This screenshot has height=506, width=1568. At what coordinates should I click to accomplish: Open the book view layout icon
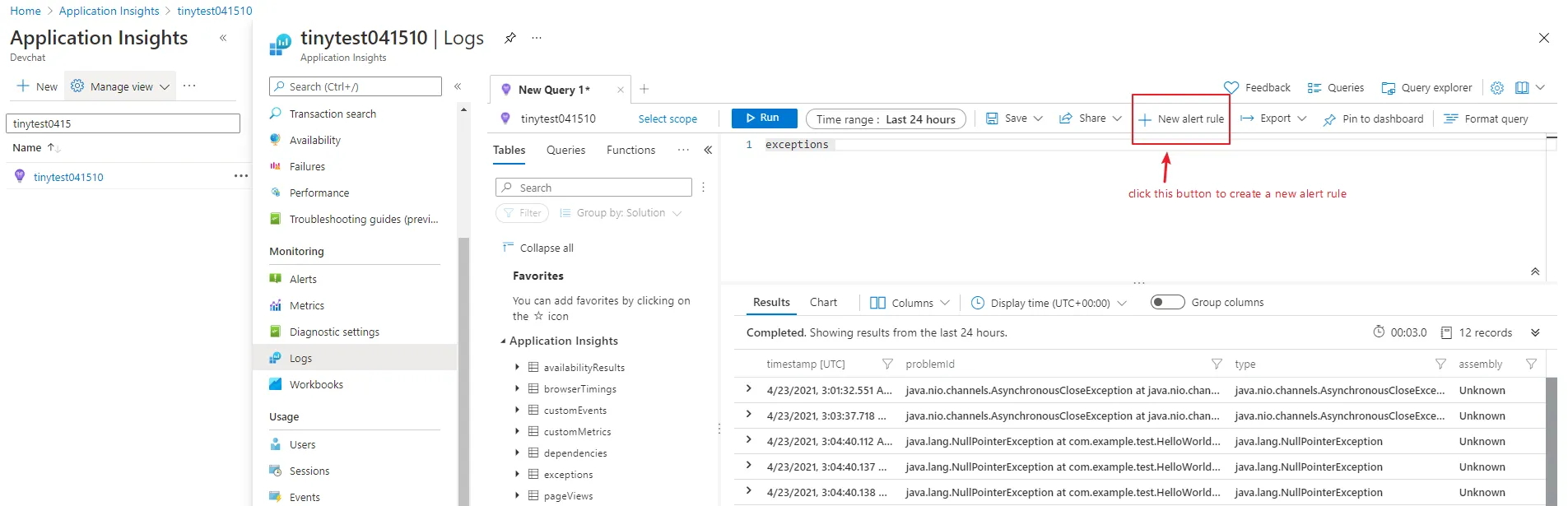(1522, 87)
